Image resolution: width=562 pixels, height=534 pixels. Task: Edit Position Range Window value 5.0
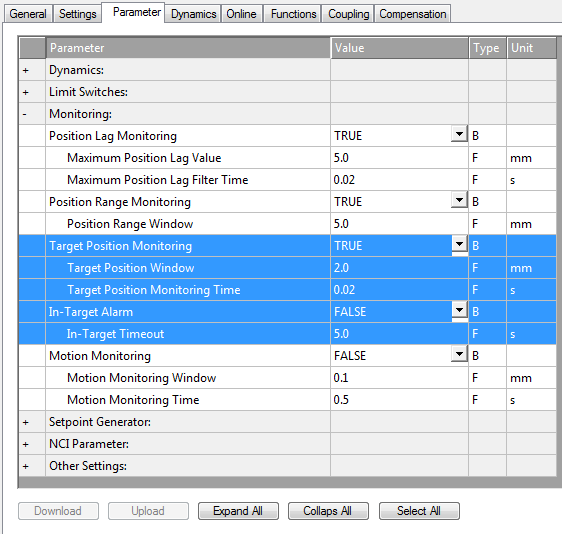point(399,224)
